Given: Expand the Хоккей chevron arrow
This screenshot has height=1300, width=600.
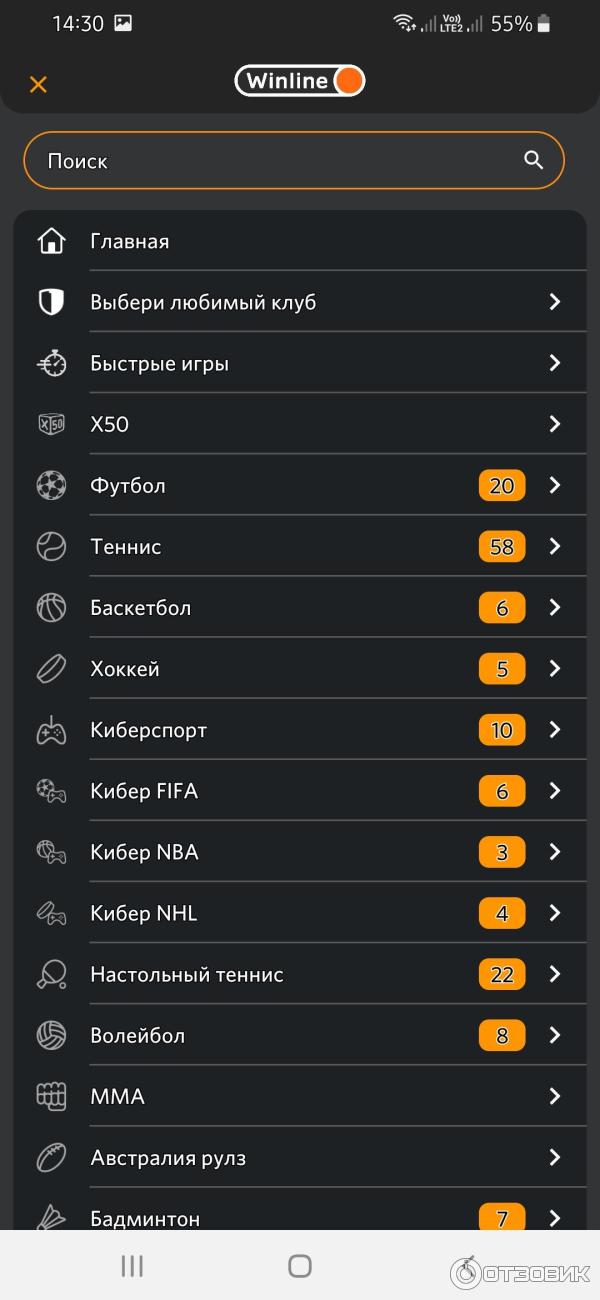Looking at the screenshot, I should pyautogui.click(x=555, y=669).
